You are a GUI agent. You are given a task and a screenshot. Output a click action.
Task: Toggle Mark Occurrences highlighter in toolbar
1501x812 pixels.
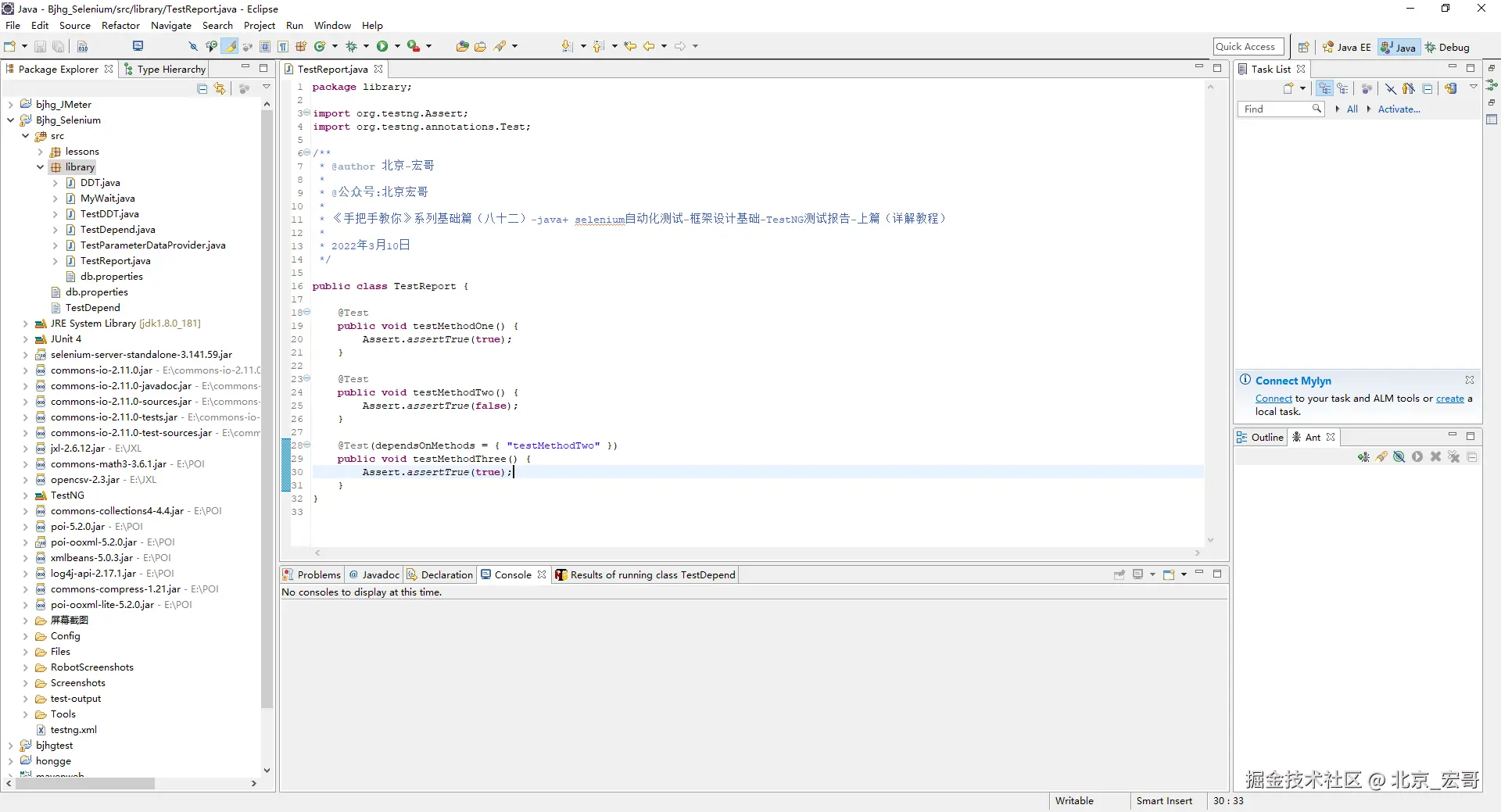231,47
